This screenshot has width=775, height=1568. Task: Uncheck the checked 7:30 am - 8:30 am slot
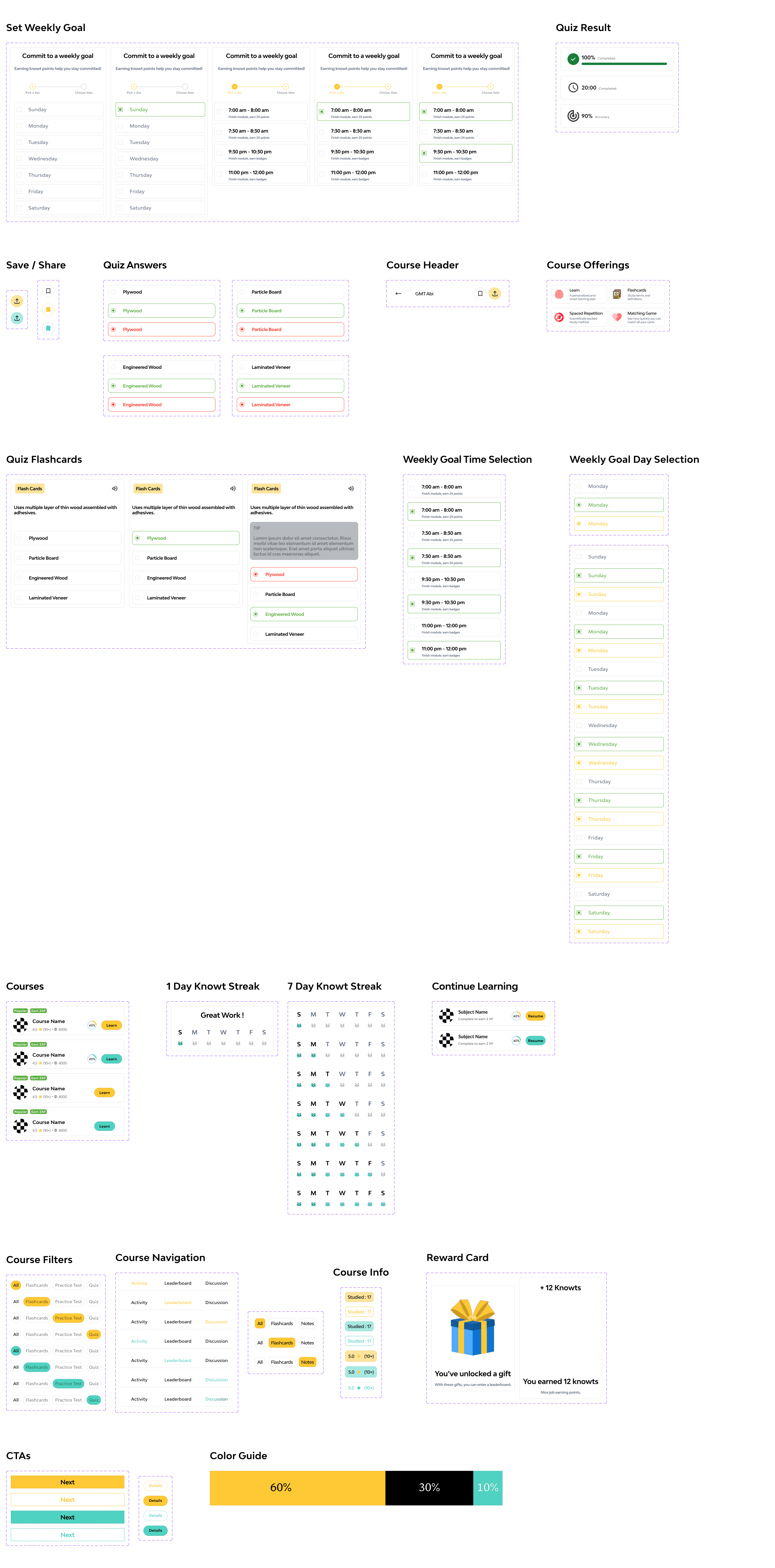tap(412, 558)
